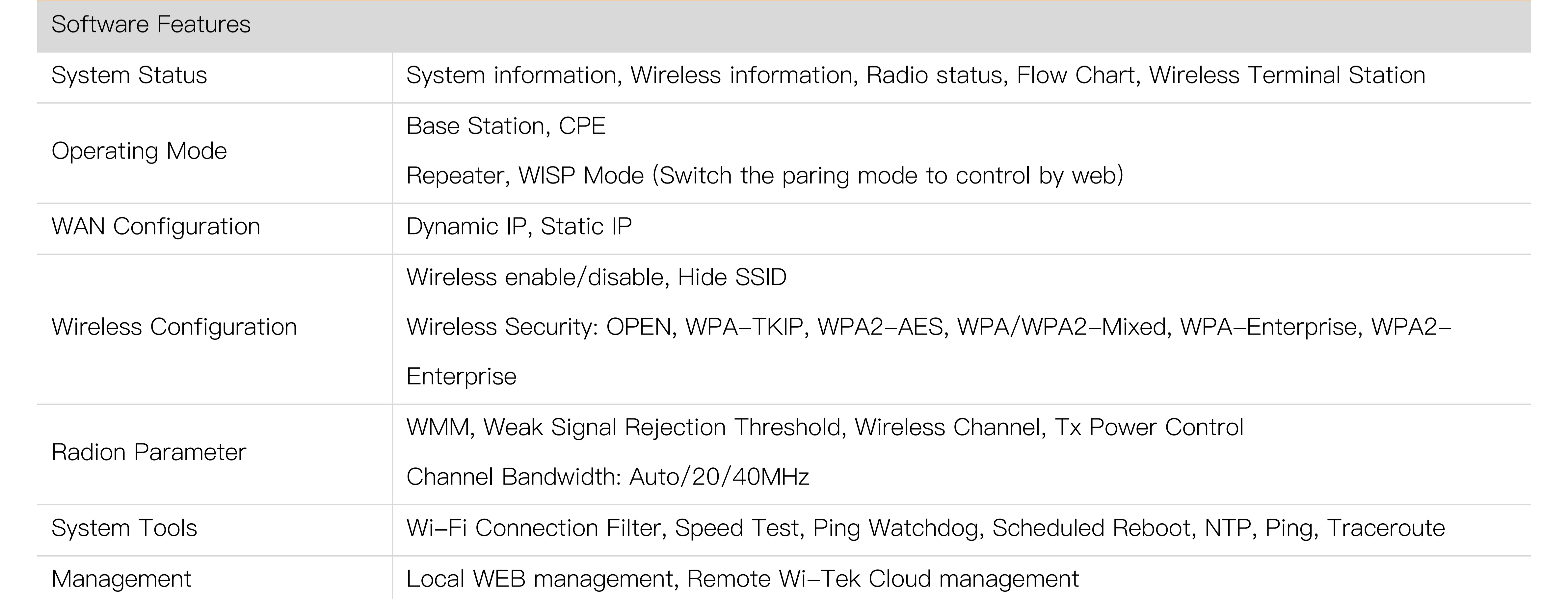Click the Repeater, WISP Mode line
1568x599 pixels.
[x=764, y=176]
